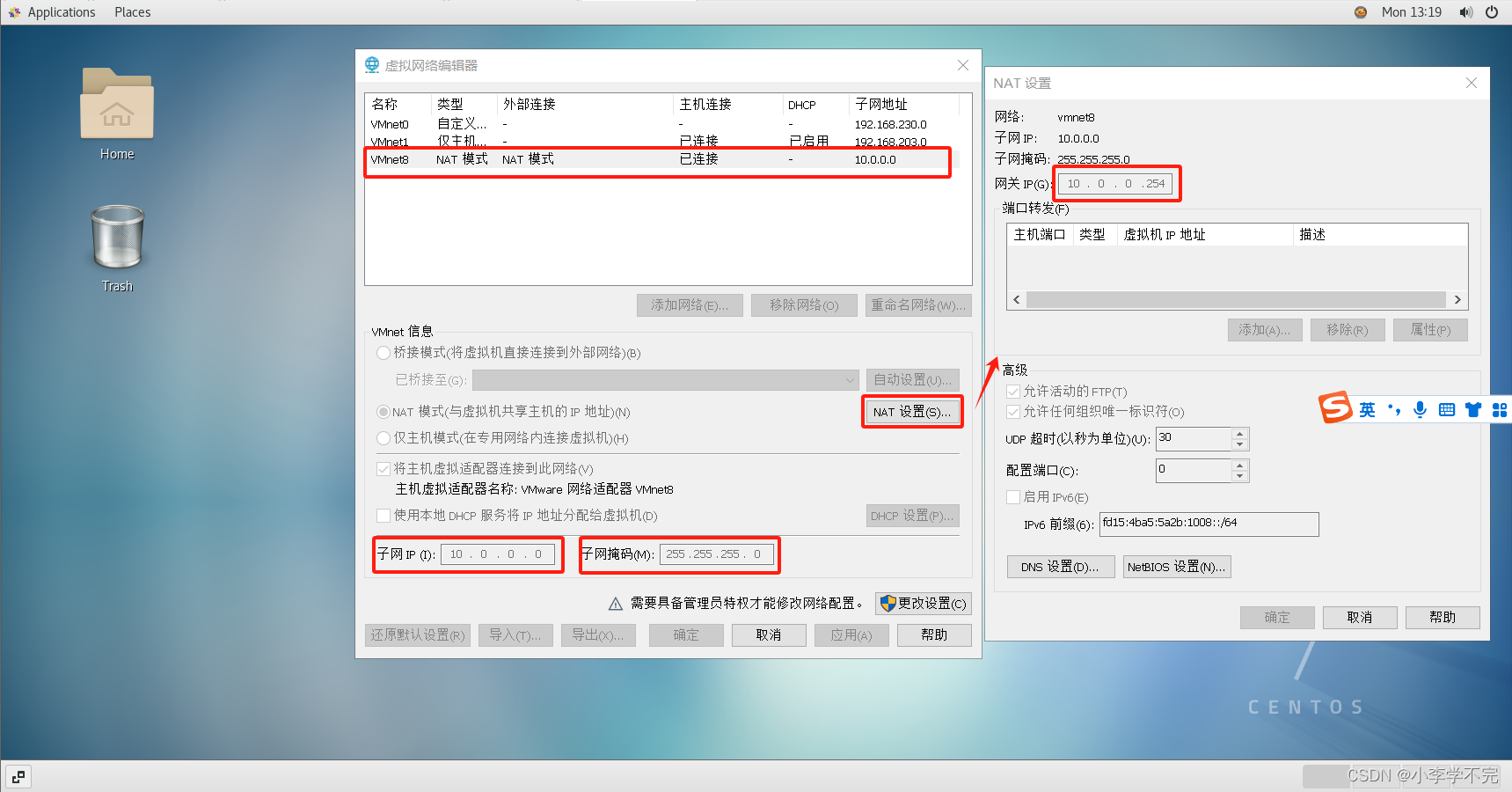Close the 虚拟网络编辑器 window
Image resolution: width=1512 pixels, height=792 pixels.
[963, 65]
